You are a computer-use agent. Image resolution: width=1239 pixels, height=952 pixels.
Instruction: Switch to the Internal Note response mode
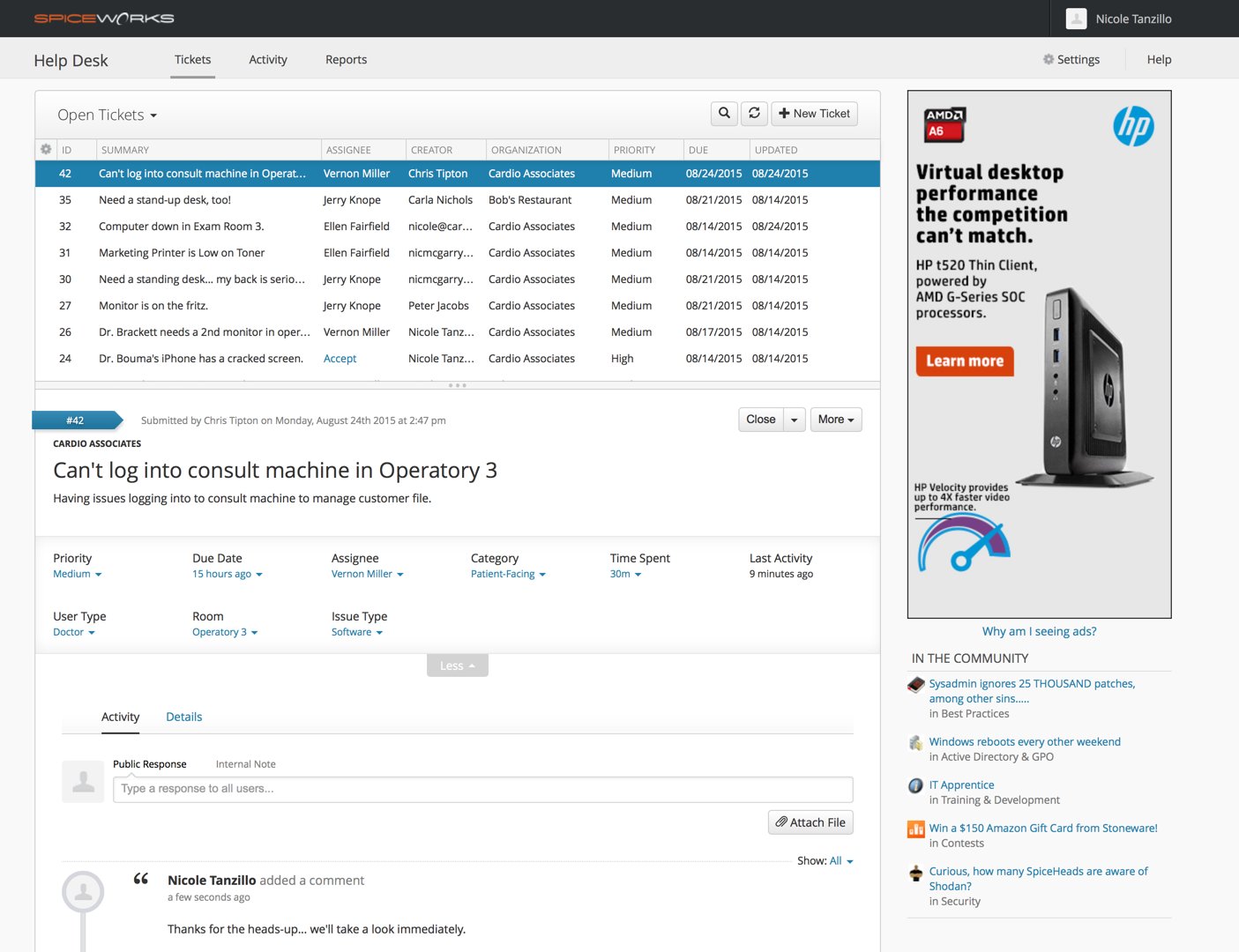245,763
